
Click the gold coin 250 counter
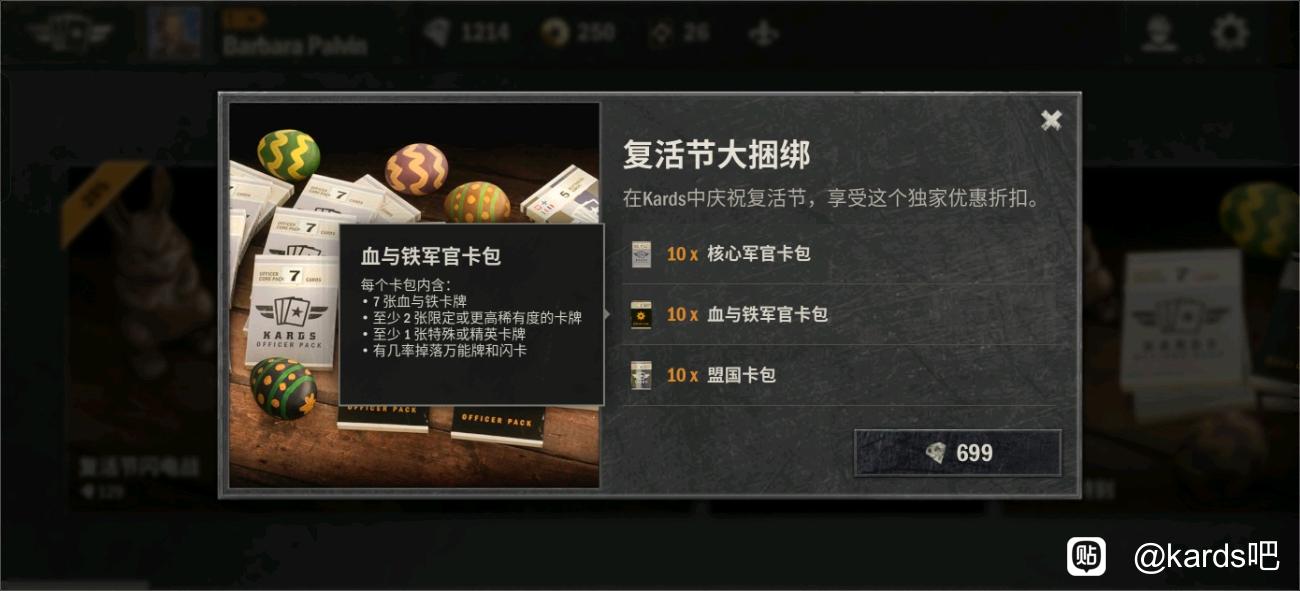tap(578, 33)
